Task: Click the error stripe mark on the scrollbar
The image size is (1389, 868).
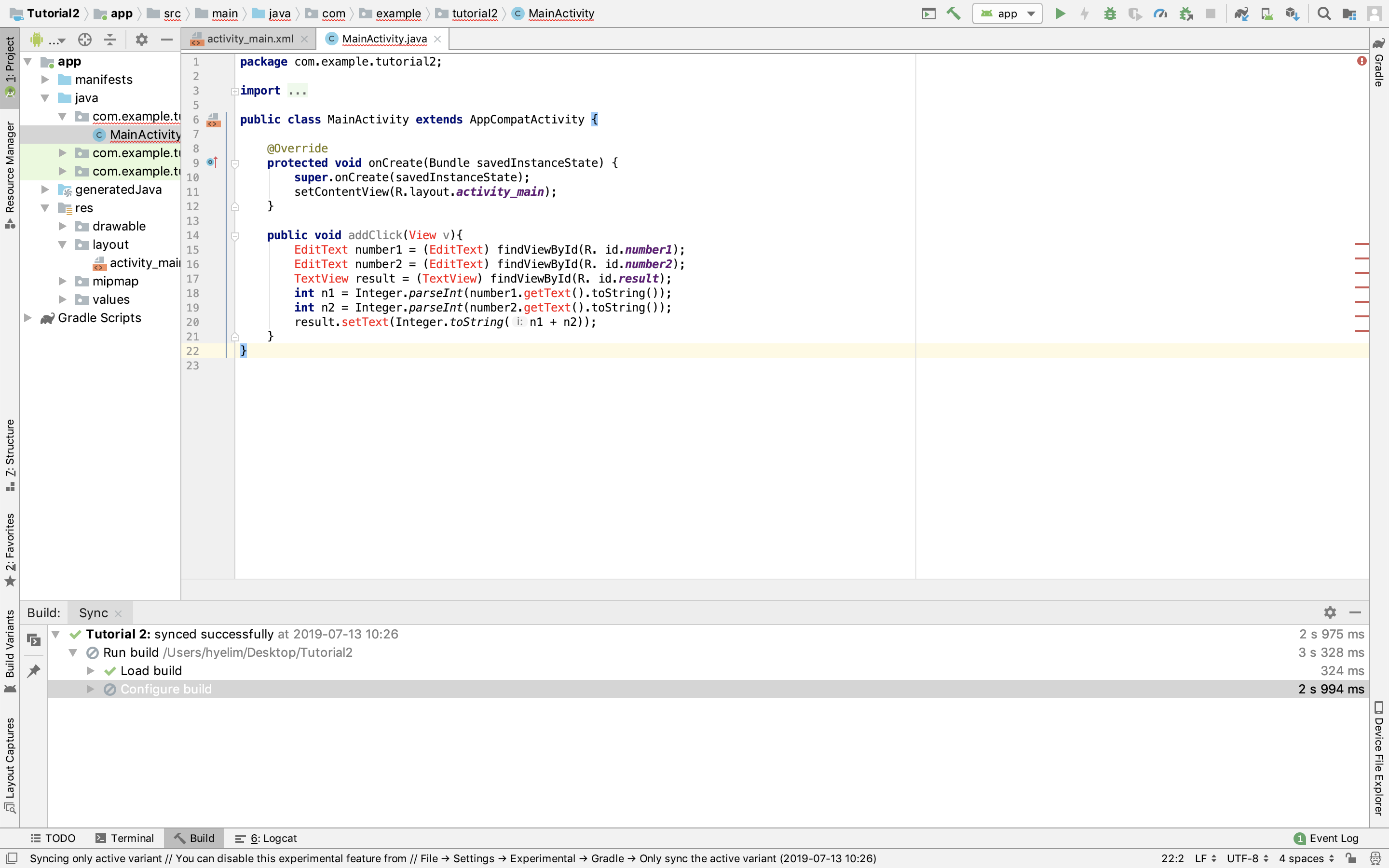Action: tap(1362, 244)
